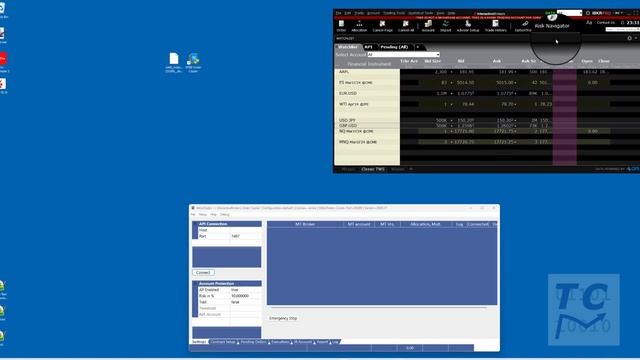Switch to the Watchlist tab in TWS
640x360 pixels.
click(348, 47)
